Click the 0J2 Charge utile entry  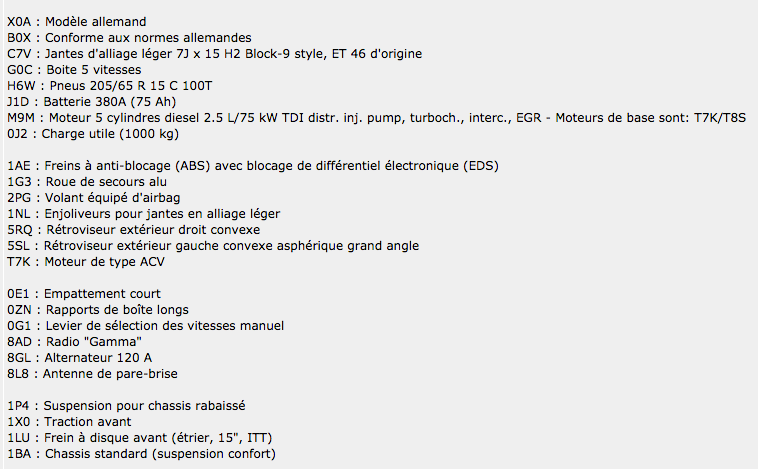(93, 133)
